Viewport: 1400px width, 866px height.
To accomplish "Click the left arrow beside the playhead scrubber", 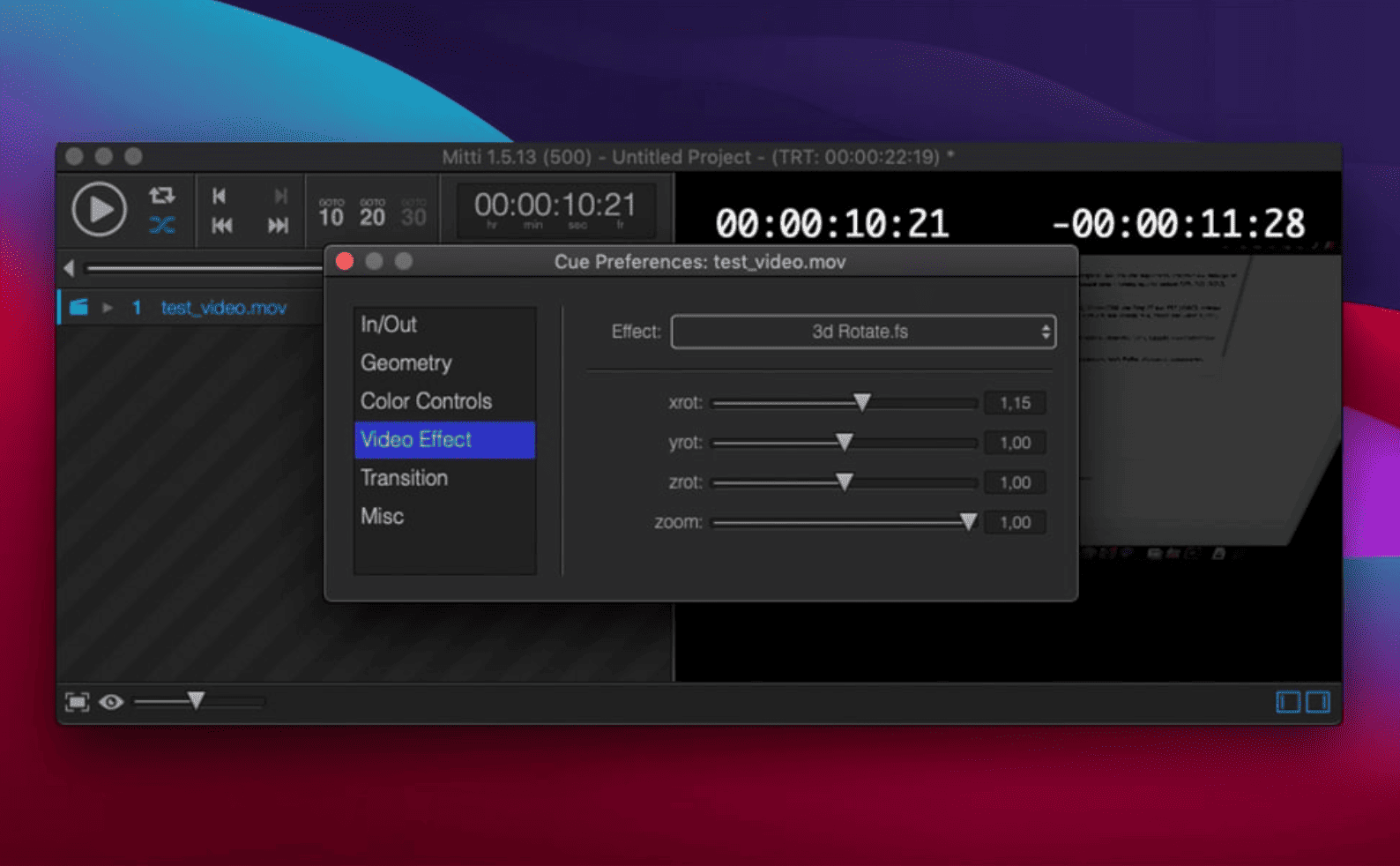I will pyautogui.click(x=69, y=268).
